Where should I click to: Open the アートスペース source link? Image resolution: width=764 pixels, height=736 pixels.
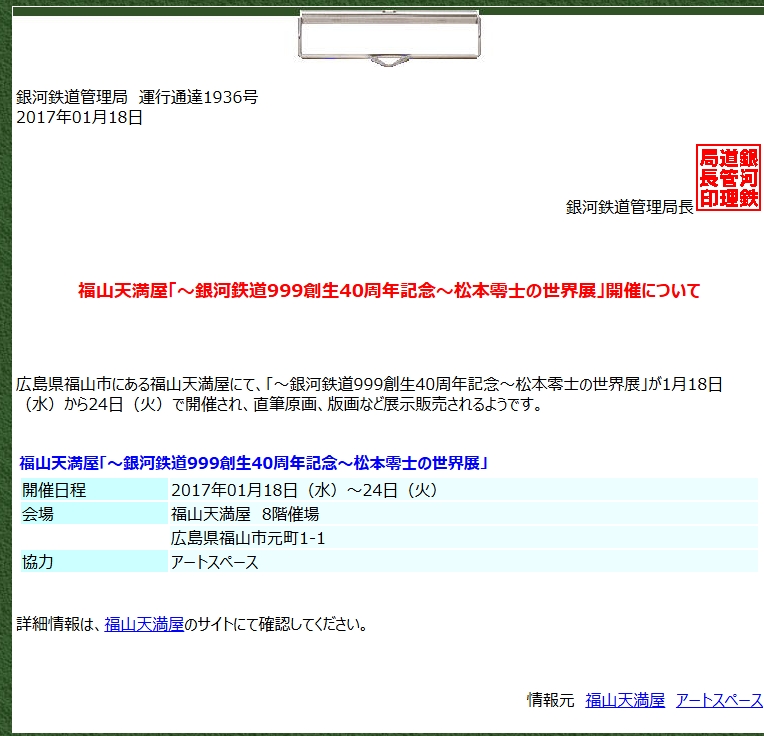click(719, 700)
